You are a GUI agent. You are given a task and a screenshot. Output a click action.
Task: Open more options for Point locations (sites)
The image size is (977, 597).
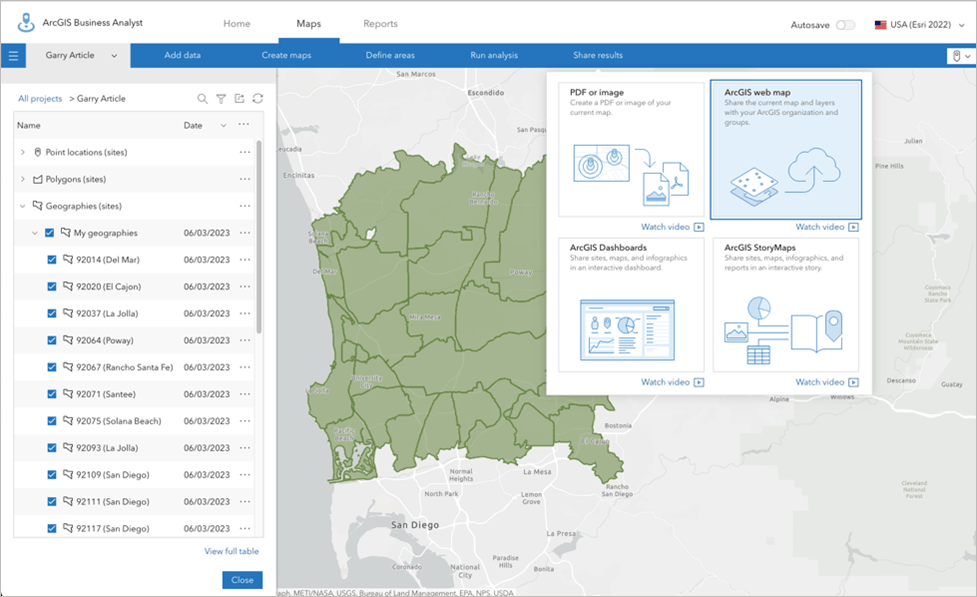(245, 152)
